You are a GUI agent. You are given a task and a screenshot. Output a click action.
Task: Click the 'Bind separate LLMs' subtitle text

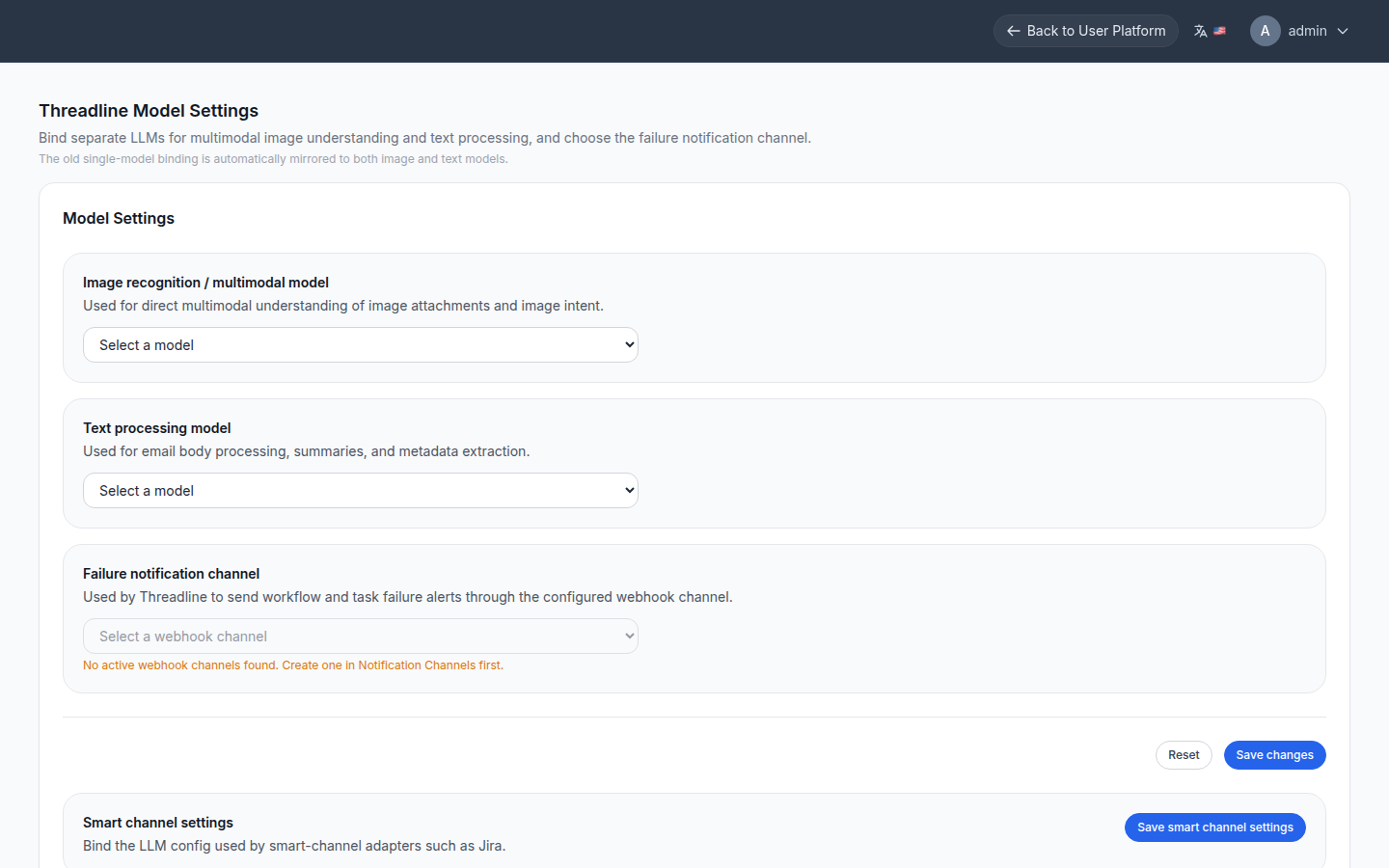(424, 138)
